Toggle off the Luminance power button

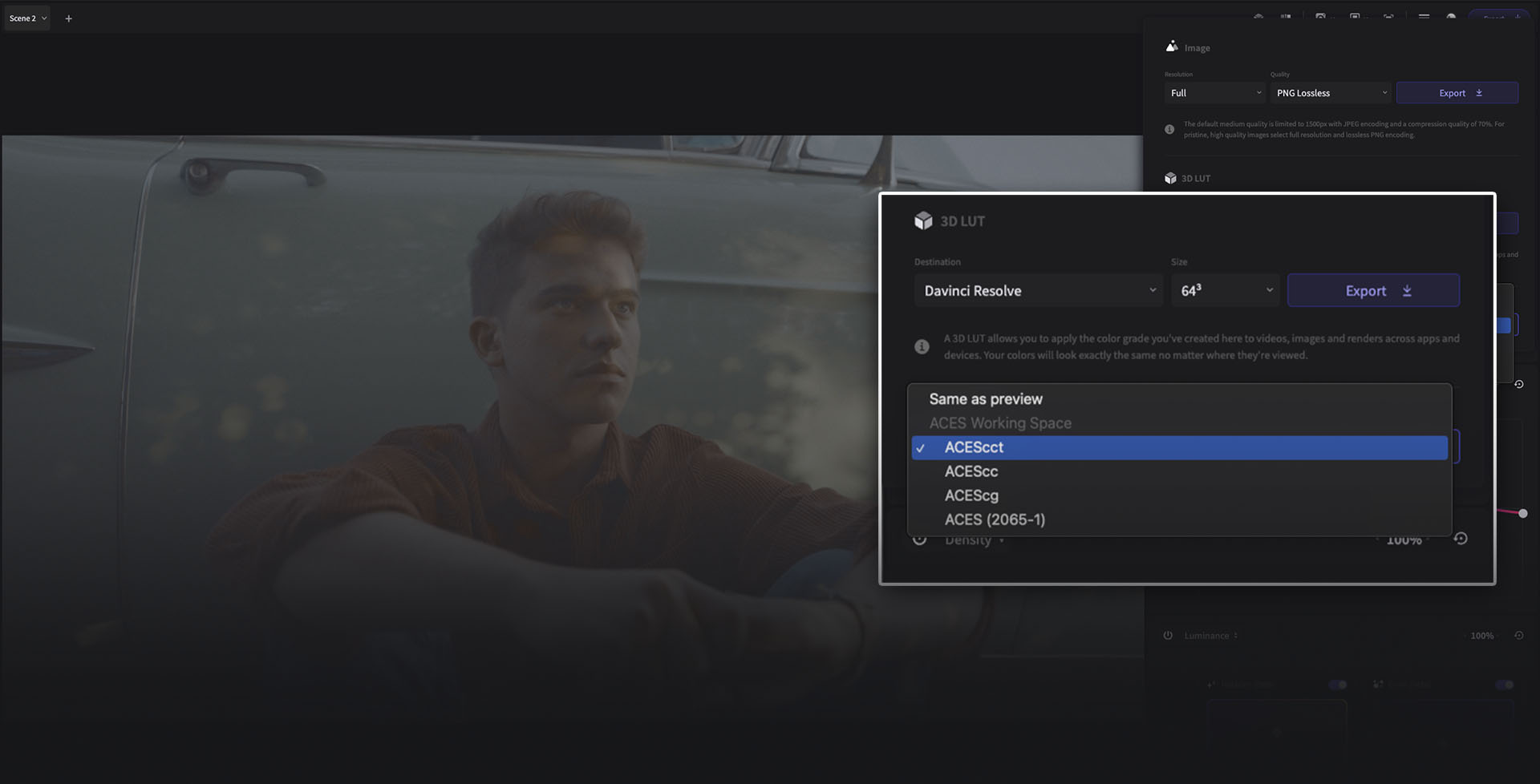click(1168, 635)
